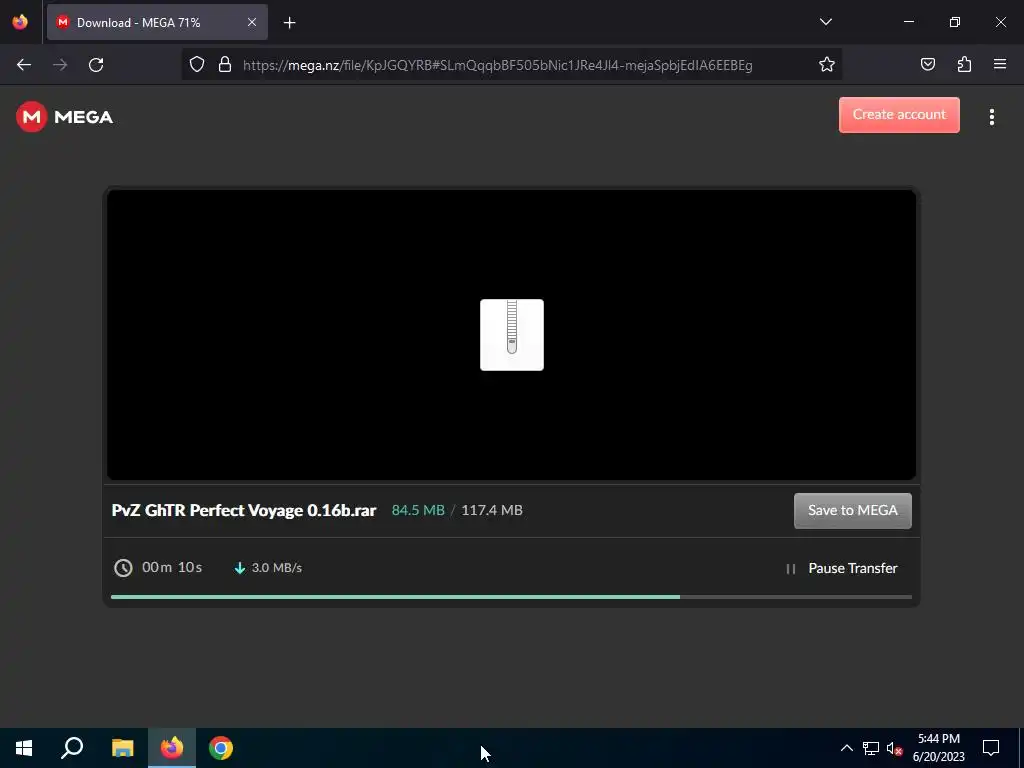1024x768 pixels.
Task: Expand the list all tabs chevron
Action: point(825,22)
